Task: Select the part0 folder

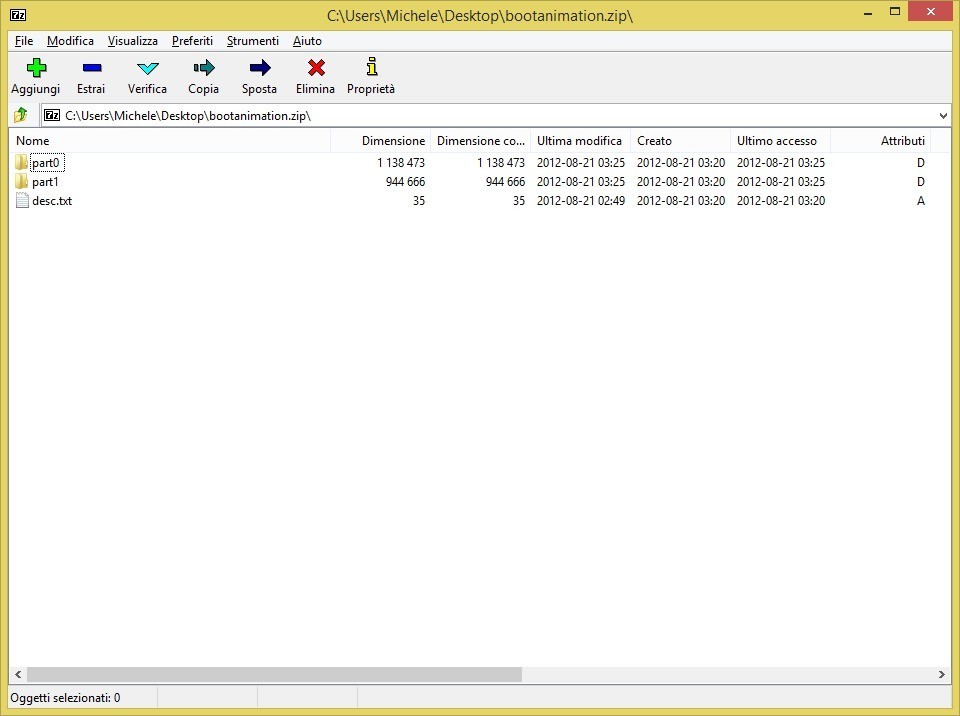Action: coord(46,163)
